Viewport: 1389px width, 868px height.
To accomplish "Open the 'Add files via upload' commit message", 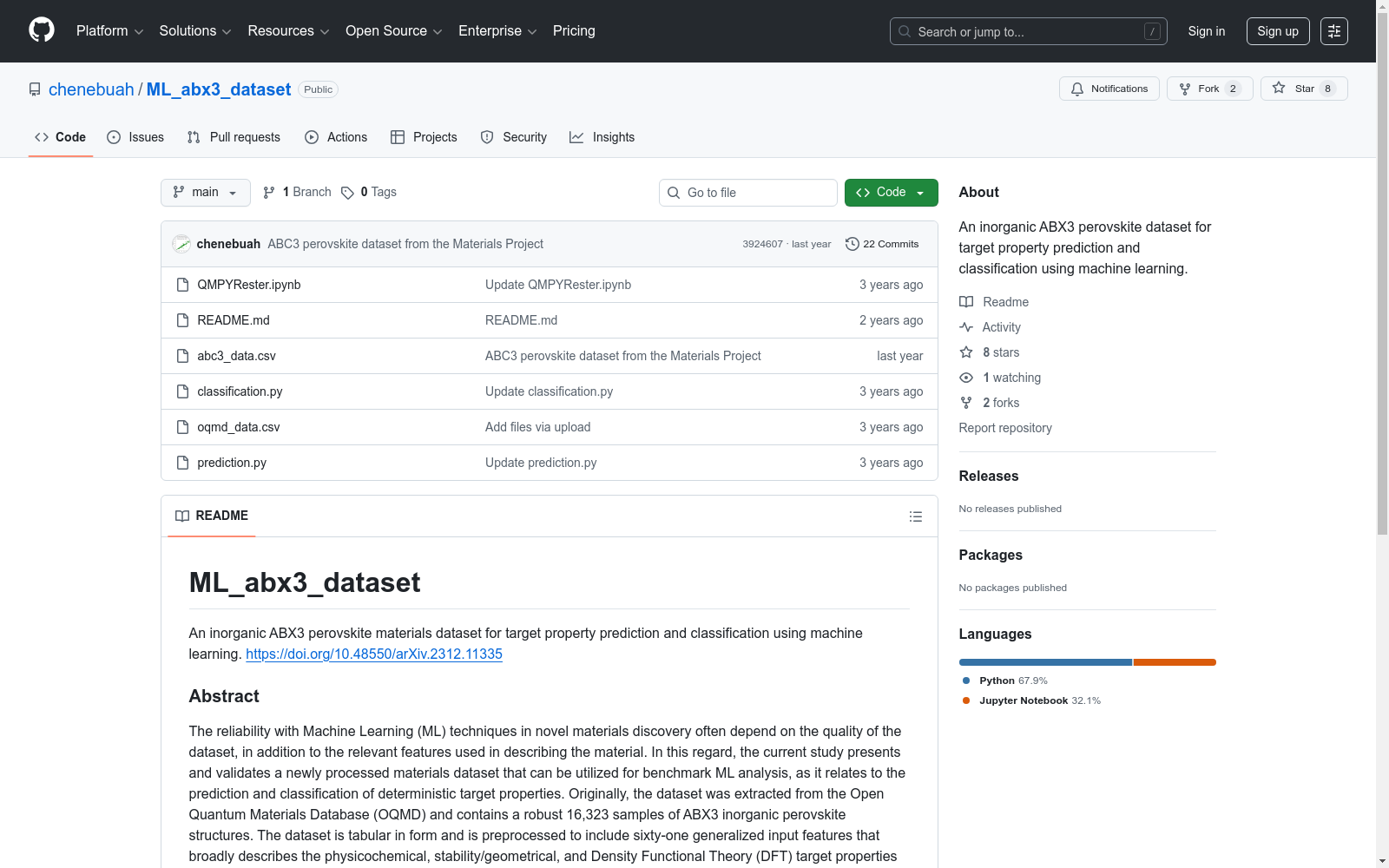I will pos(537,427).
